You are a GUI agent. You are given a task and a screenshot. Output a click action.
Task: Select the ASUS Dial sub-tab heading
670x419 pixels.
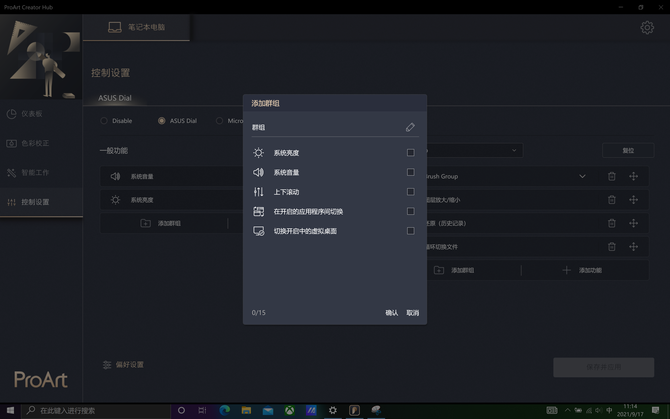115,98
